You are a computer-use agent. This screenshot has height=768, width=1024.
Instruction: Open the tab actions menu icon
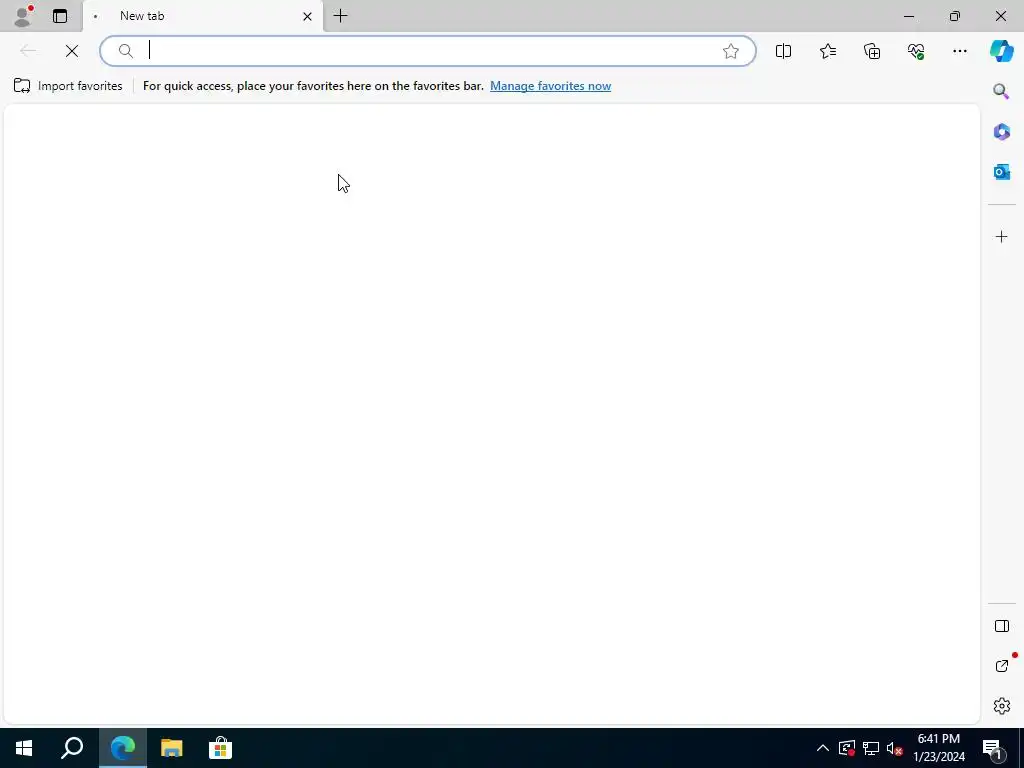(x=60, y=16)
